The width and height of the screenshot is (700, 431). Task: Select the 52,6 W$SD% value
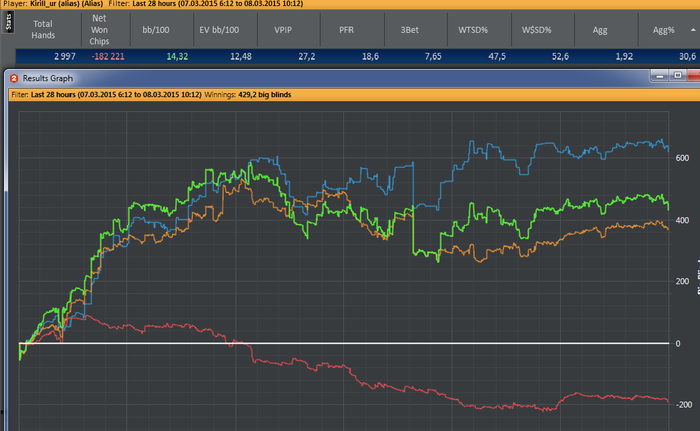pyautogui.click(x=560, y=57)
